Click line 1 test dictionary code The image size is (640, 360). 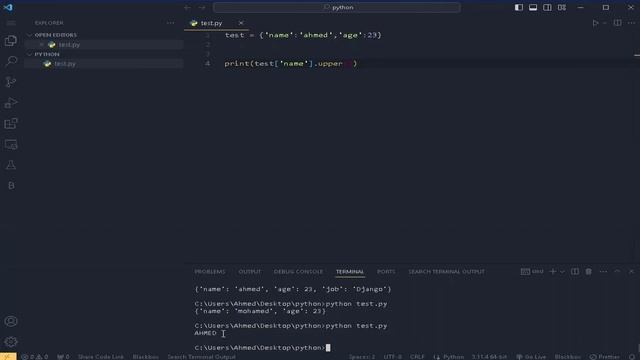(303, 35)
